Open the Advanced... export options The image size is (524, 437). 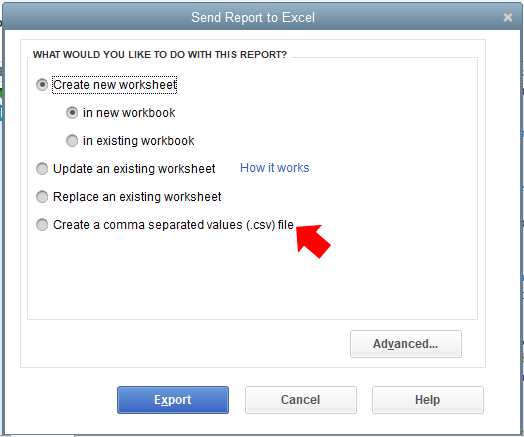coord(406,344)
